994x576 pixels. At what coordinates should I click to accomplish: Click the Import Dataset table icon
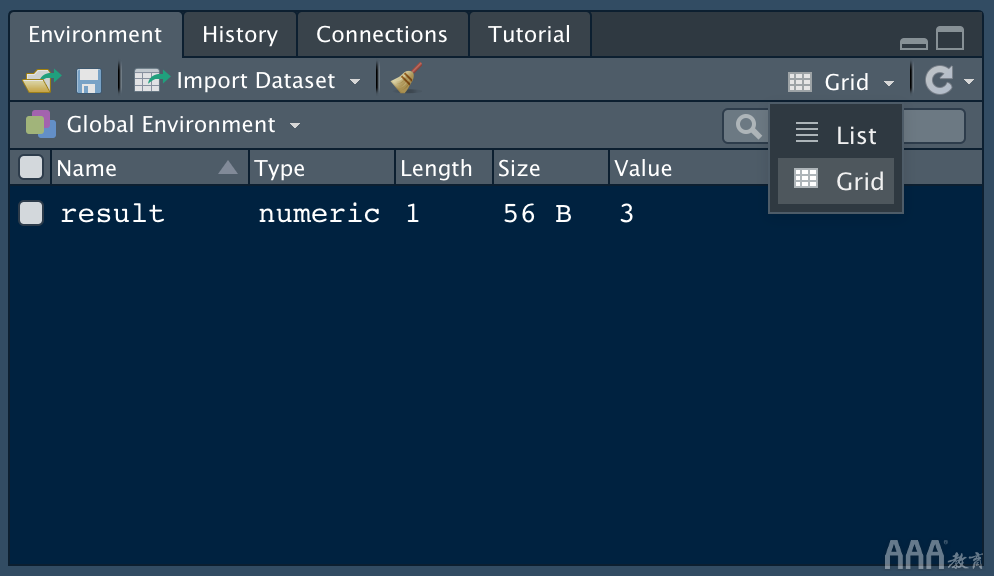(152, 81)
